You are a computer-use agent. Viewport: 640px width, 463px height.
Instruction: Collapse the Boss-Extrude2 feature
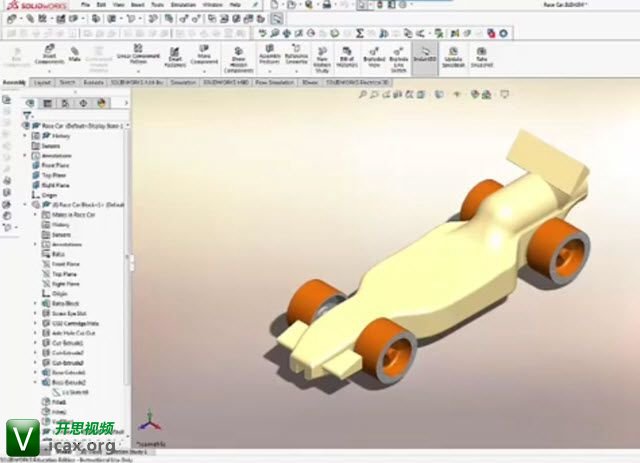(x=35, y=382)
